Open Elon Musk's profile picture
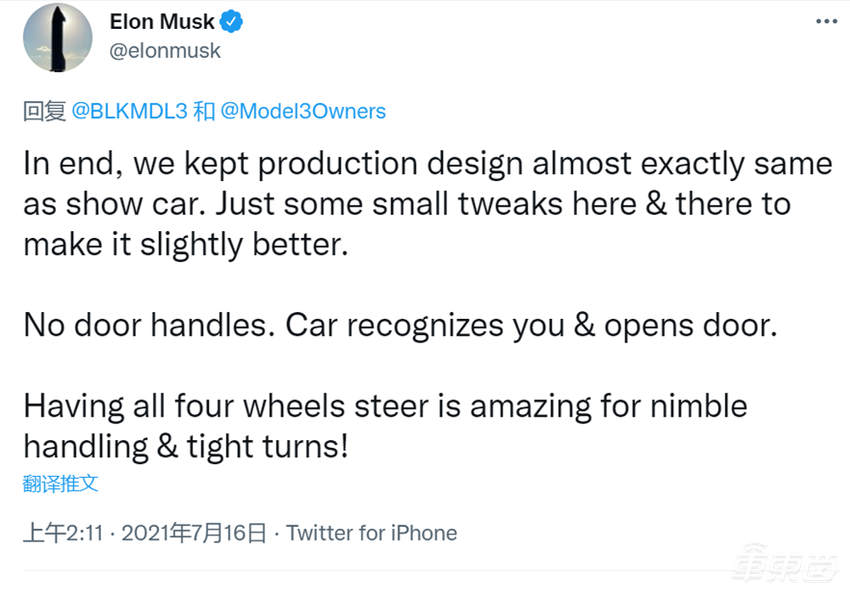Viewport: 850px width, 595px height. coord(58,36)
